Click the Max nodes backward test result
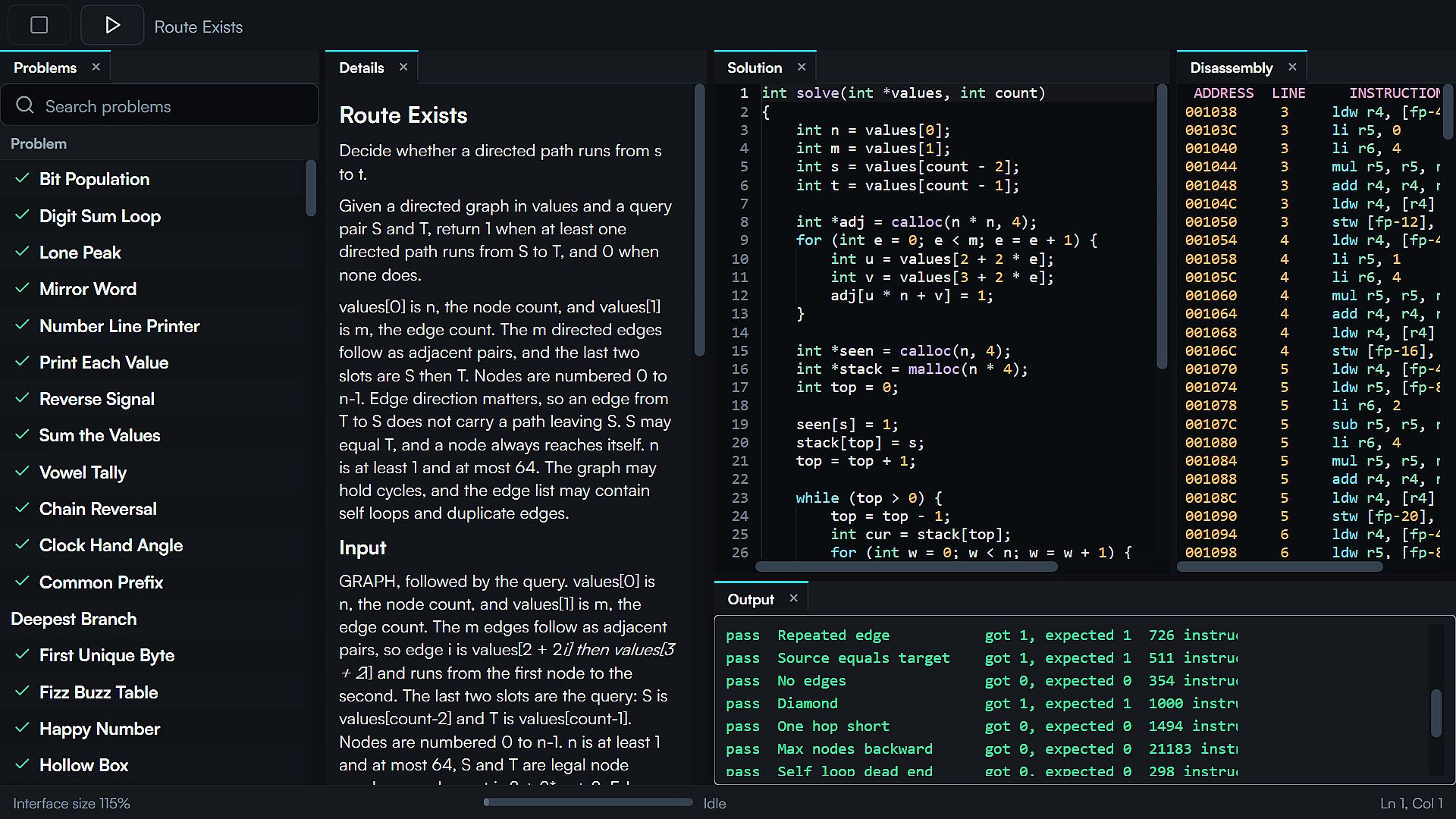The image size is (1456, 819). [981, 749]
